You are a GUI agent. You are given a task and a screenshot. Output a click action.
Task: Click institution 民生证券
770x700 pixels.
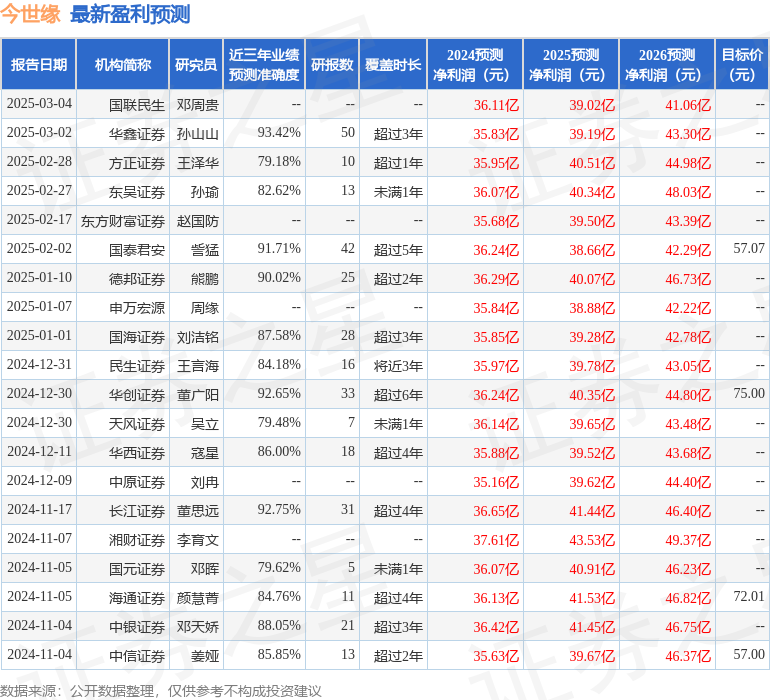pyautogui.click(x=137, y=366)
